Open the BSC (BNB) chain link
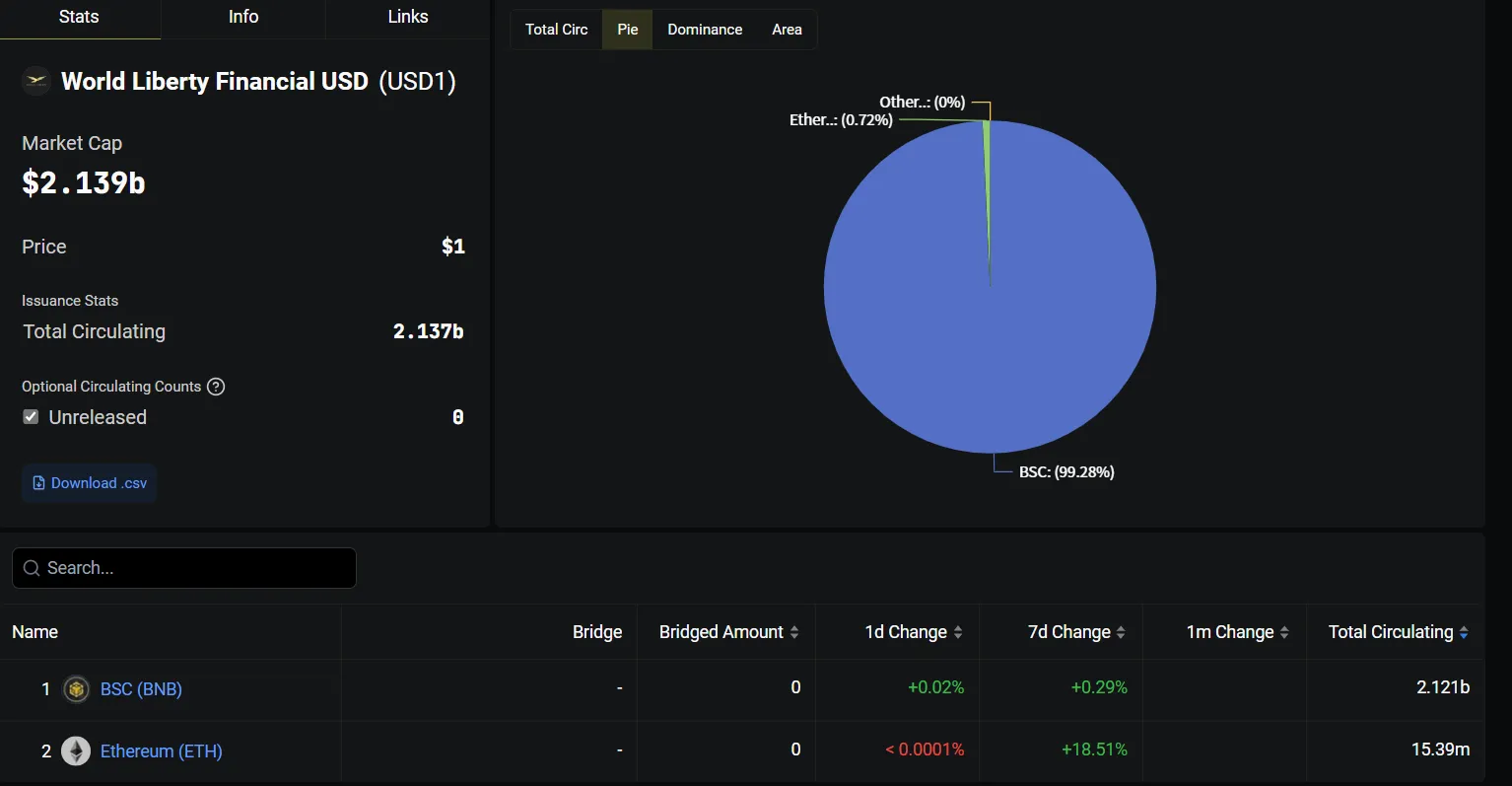The height and width of the screenshot is (786, 1512). click(x=141, y=689)
